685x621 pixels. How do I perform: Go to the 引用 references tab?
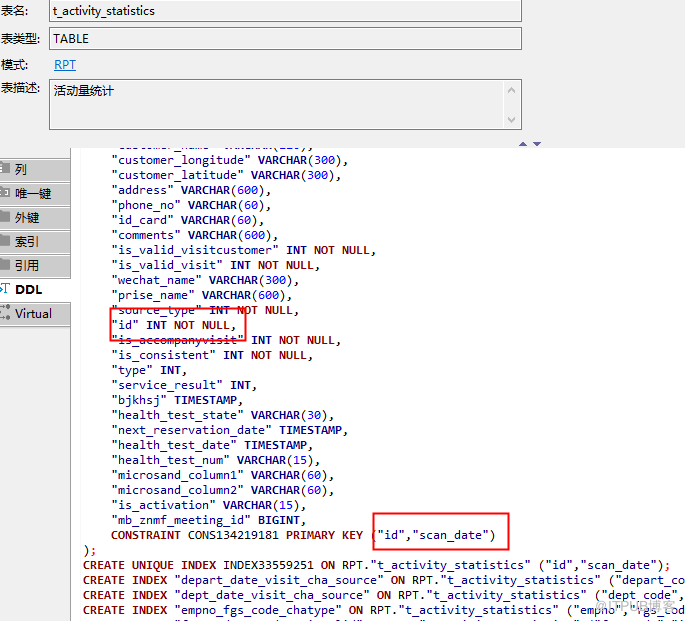click(x=27, y=266)
